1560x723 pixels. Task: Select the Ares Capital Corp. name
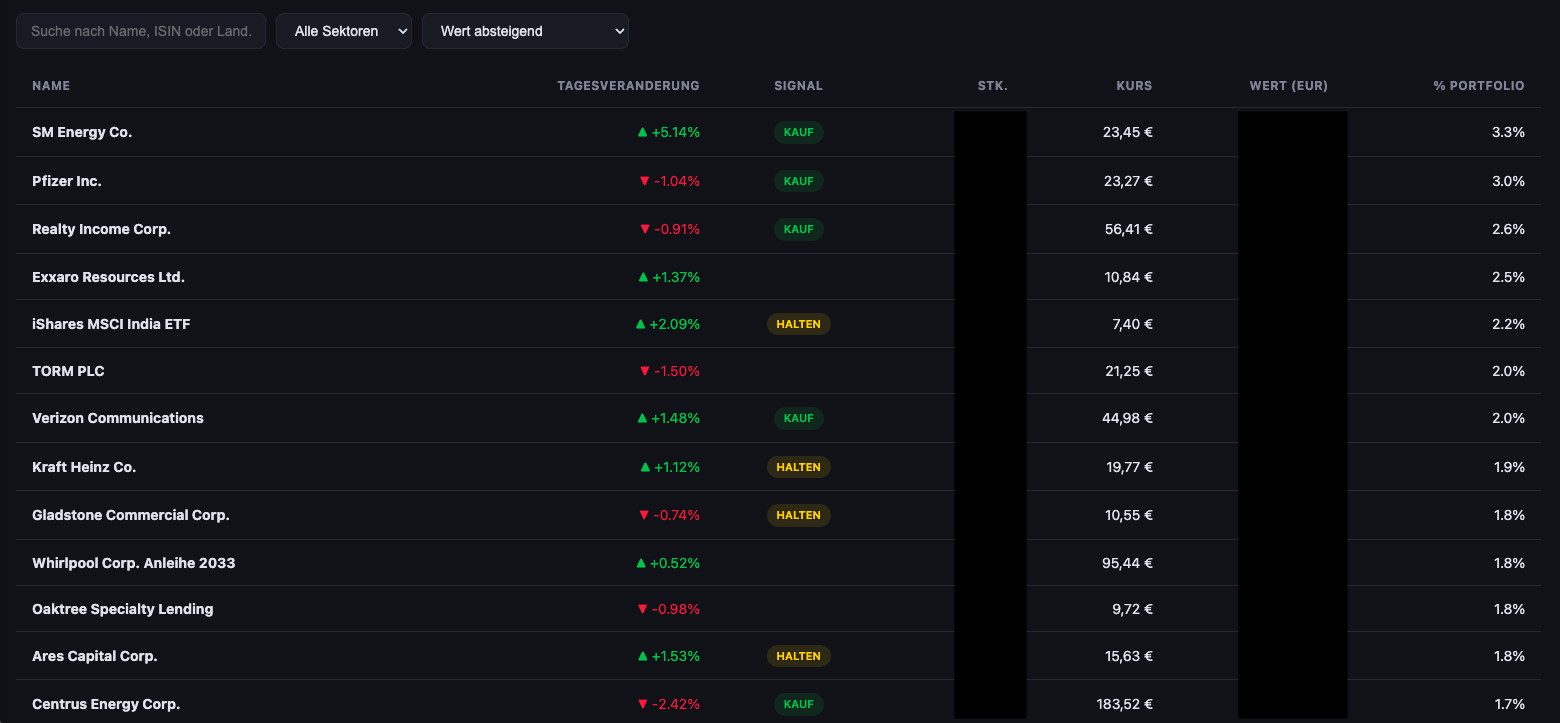point(95,656)
